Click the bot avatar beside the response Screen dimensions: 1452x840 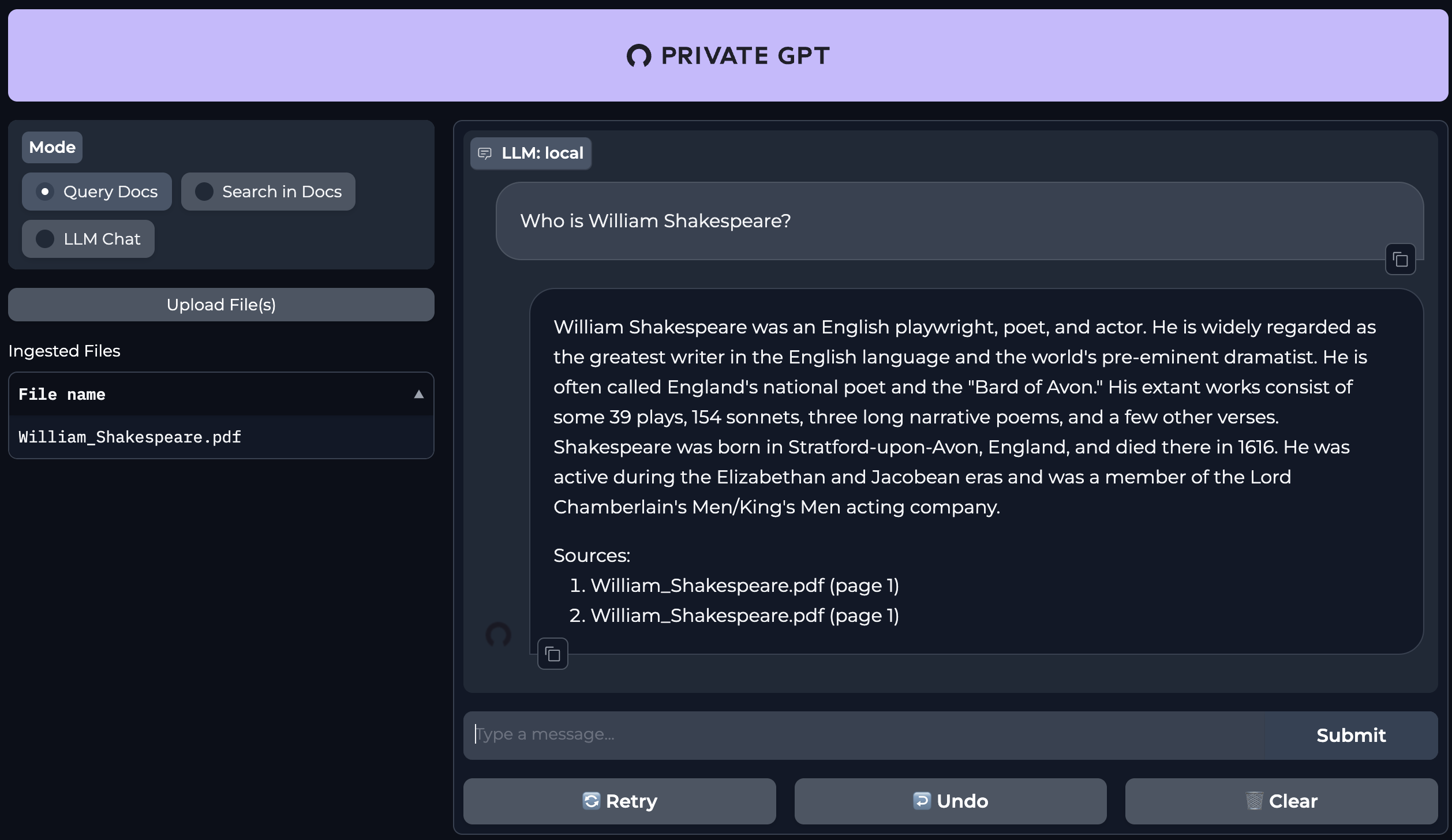pos(498,635)
